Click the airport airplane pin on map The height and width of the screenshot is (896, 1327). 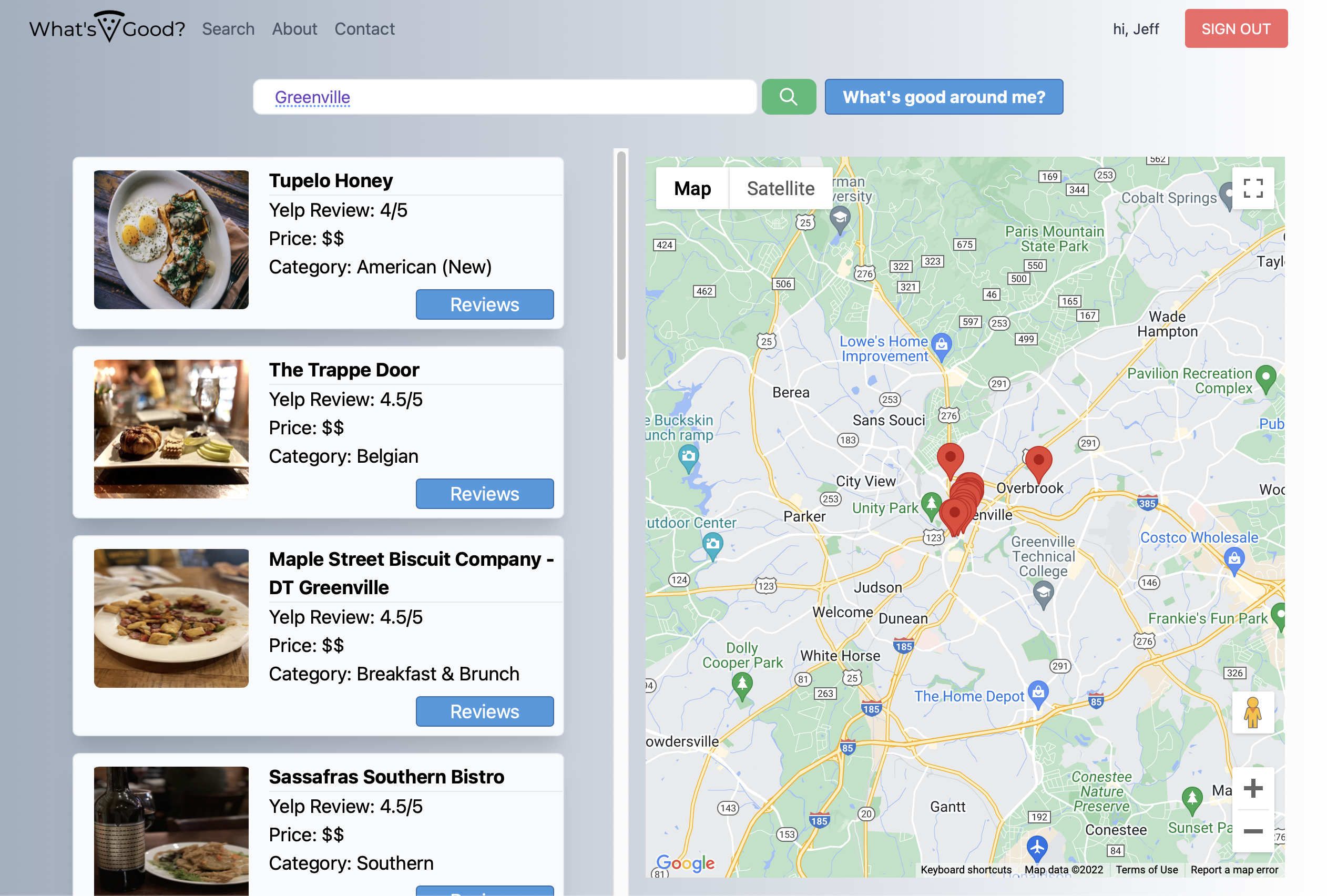point(1037,849)
